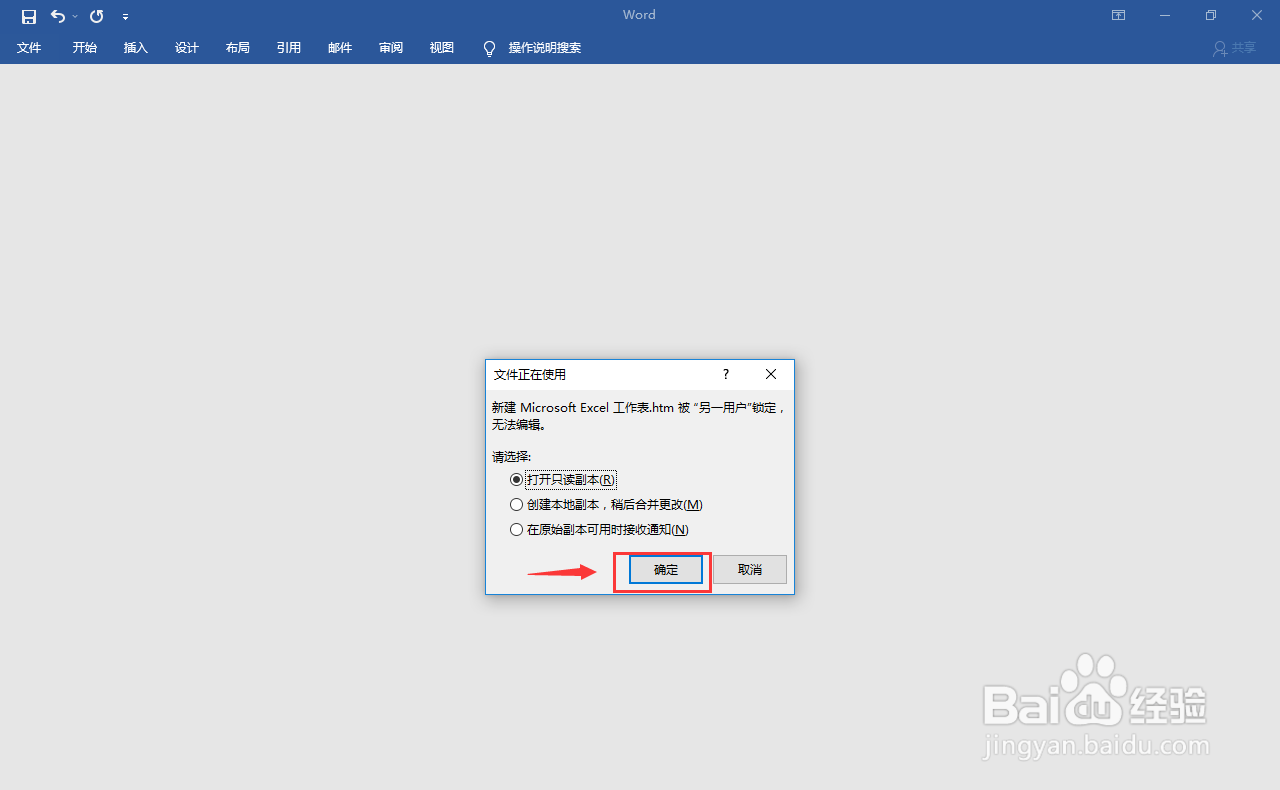This screenshot has height=790, width=1280.
Task: Click the 共享 share button
Action: (1235, 48)
